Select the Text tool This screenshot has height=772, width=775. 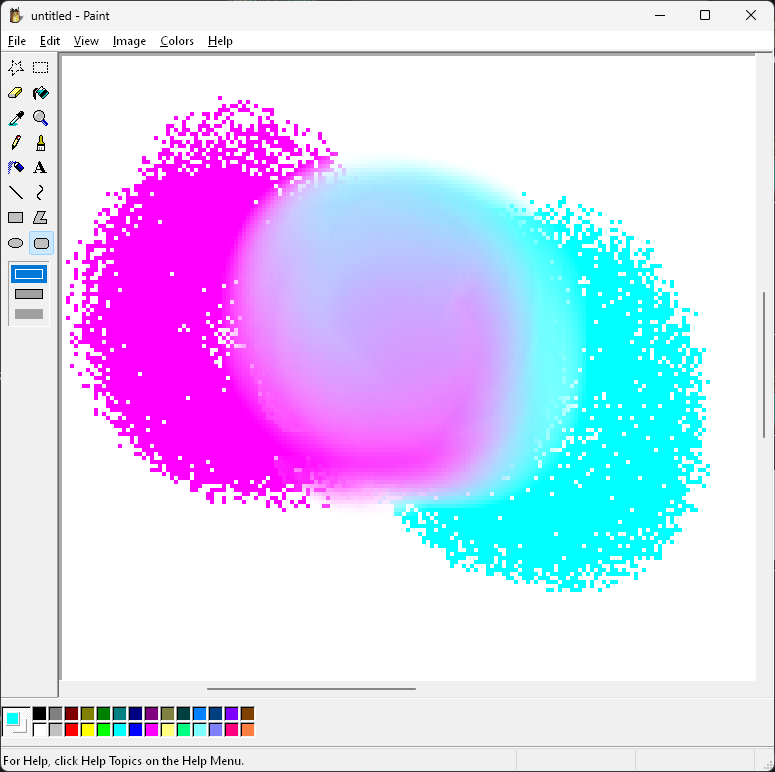[x=41, y=168]
